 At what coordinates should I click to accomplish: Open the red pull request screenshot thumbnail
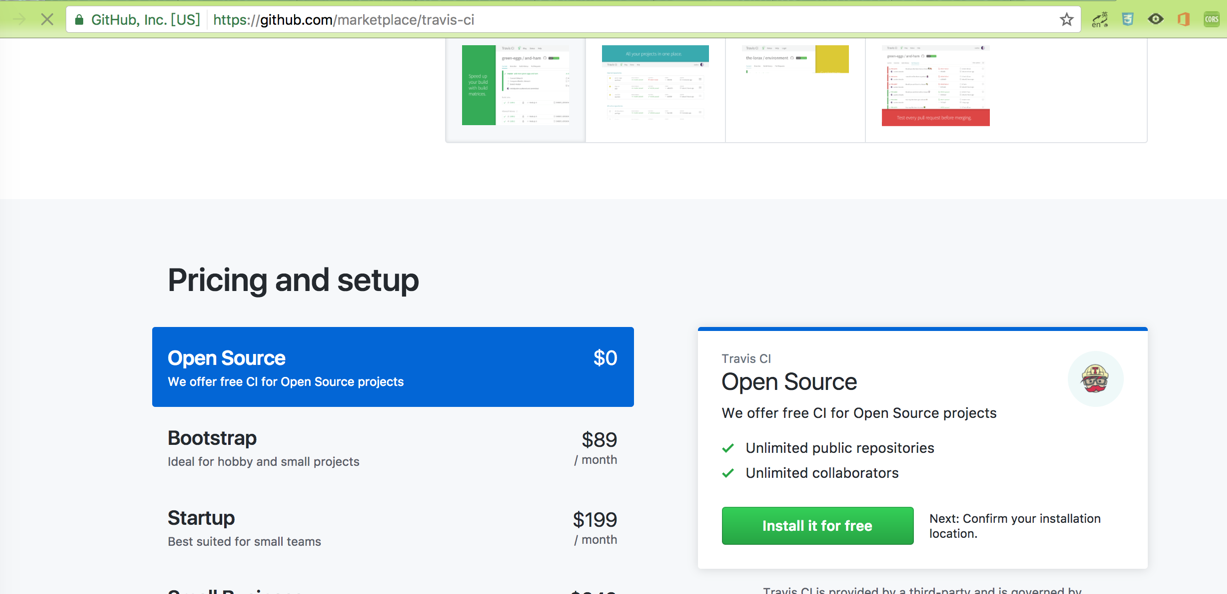pos(935,85)
